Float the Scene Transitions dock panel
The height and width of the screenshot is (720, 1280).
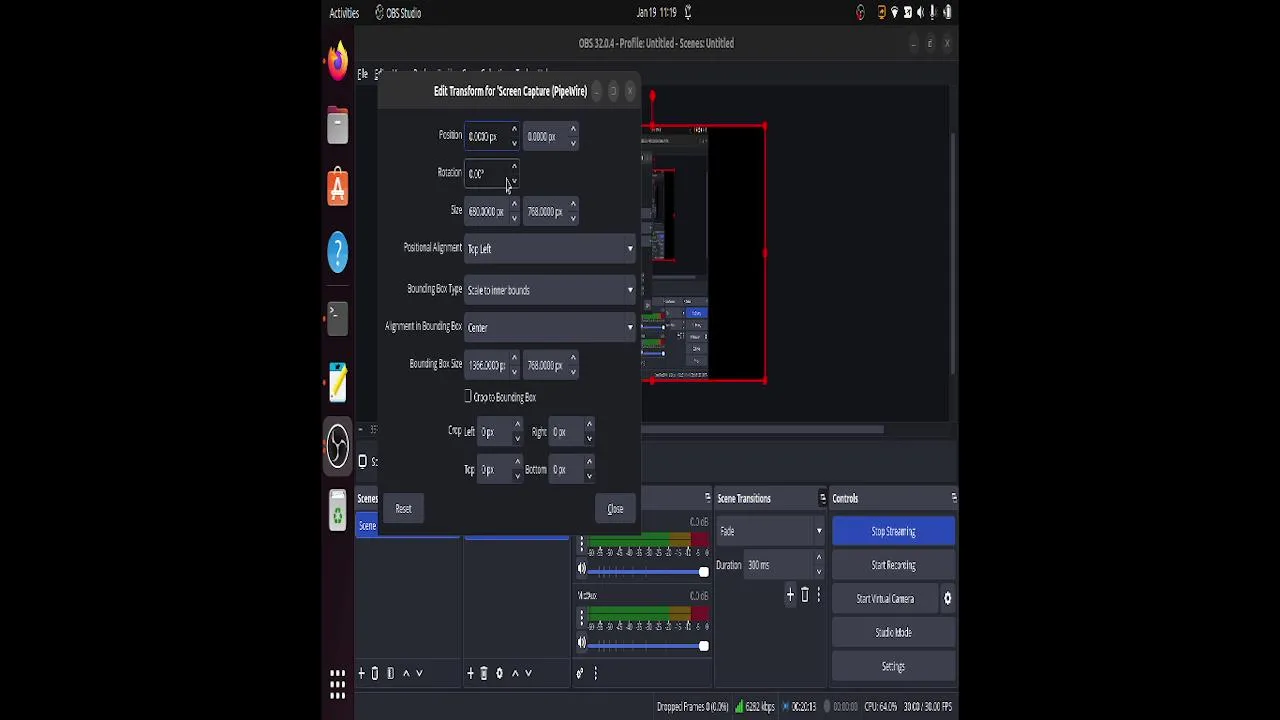click(822, 498)
